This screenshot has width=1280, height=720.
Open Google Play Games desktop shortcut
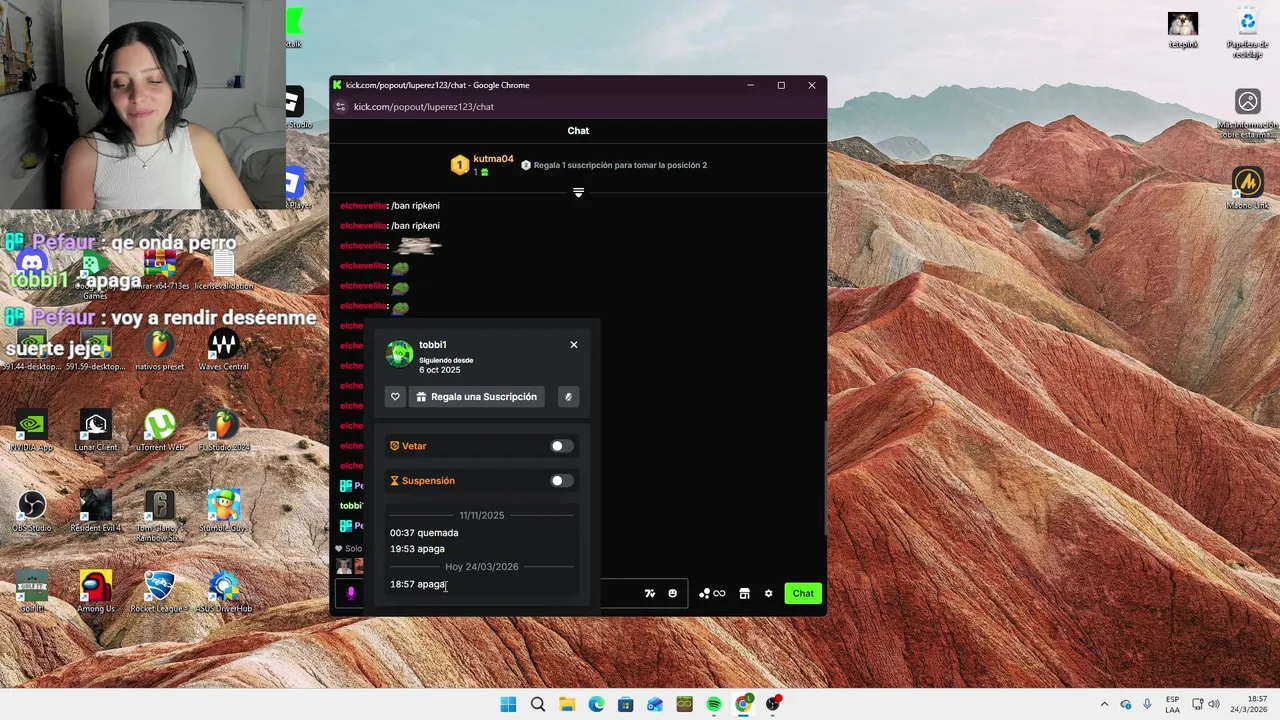click(95, 272)
